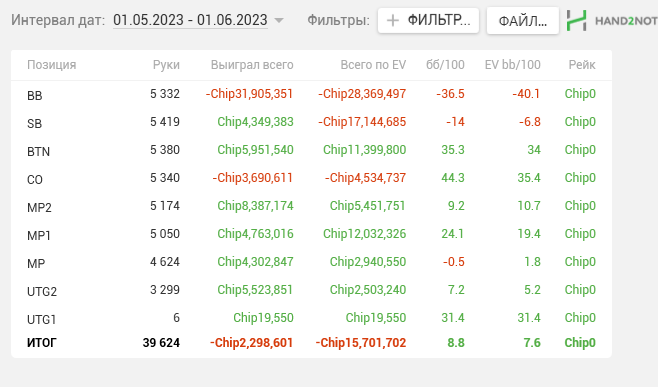Add a filter with ФИЛЬТР... button
This screenshot has height=387, width=658.
coord(428,21)
